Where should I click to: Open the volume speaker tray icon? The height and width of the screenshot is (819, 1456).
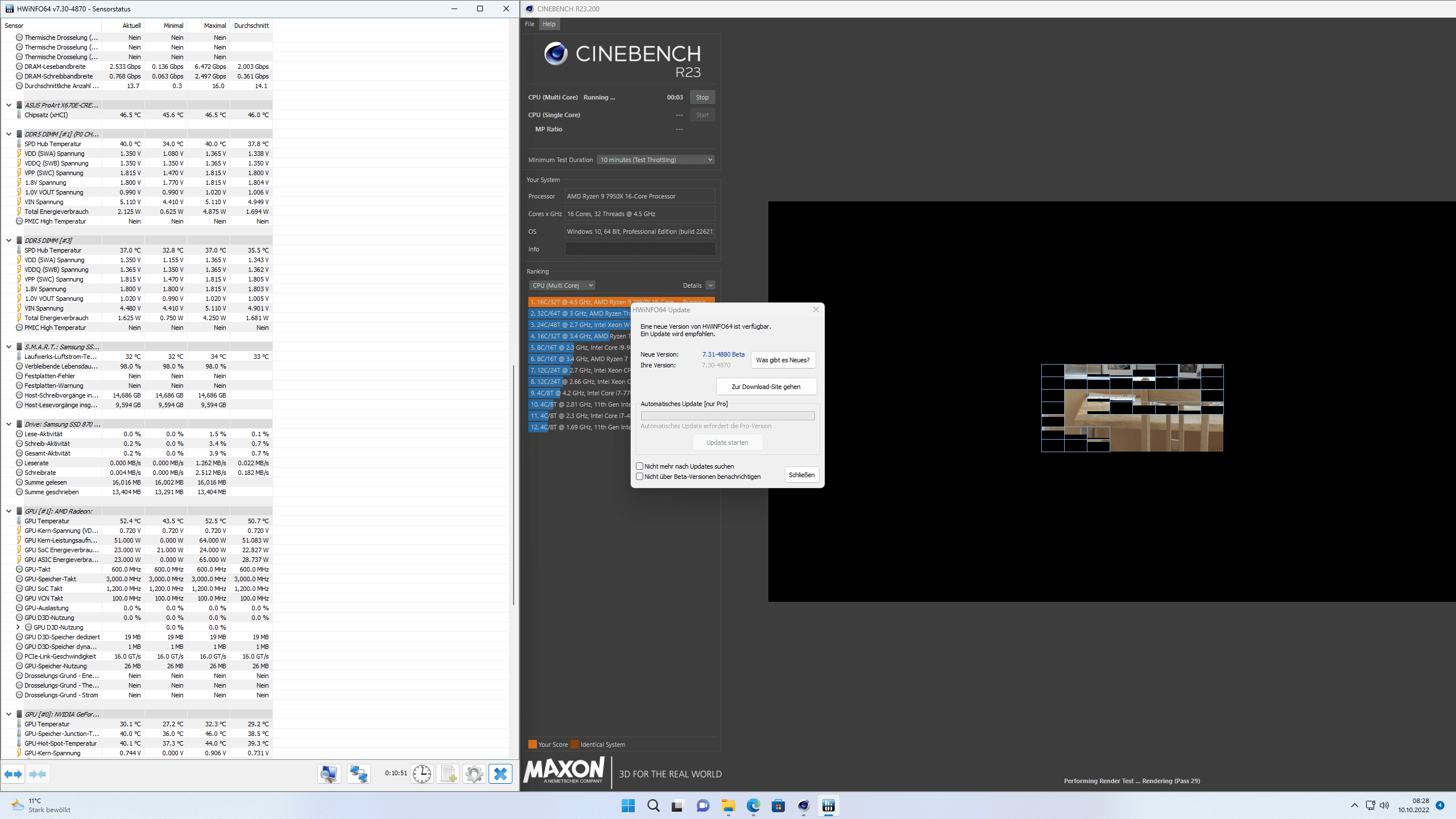(1384, 805)
